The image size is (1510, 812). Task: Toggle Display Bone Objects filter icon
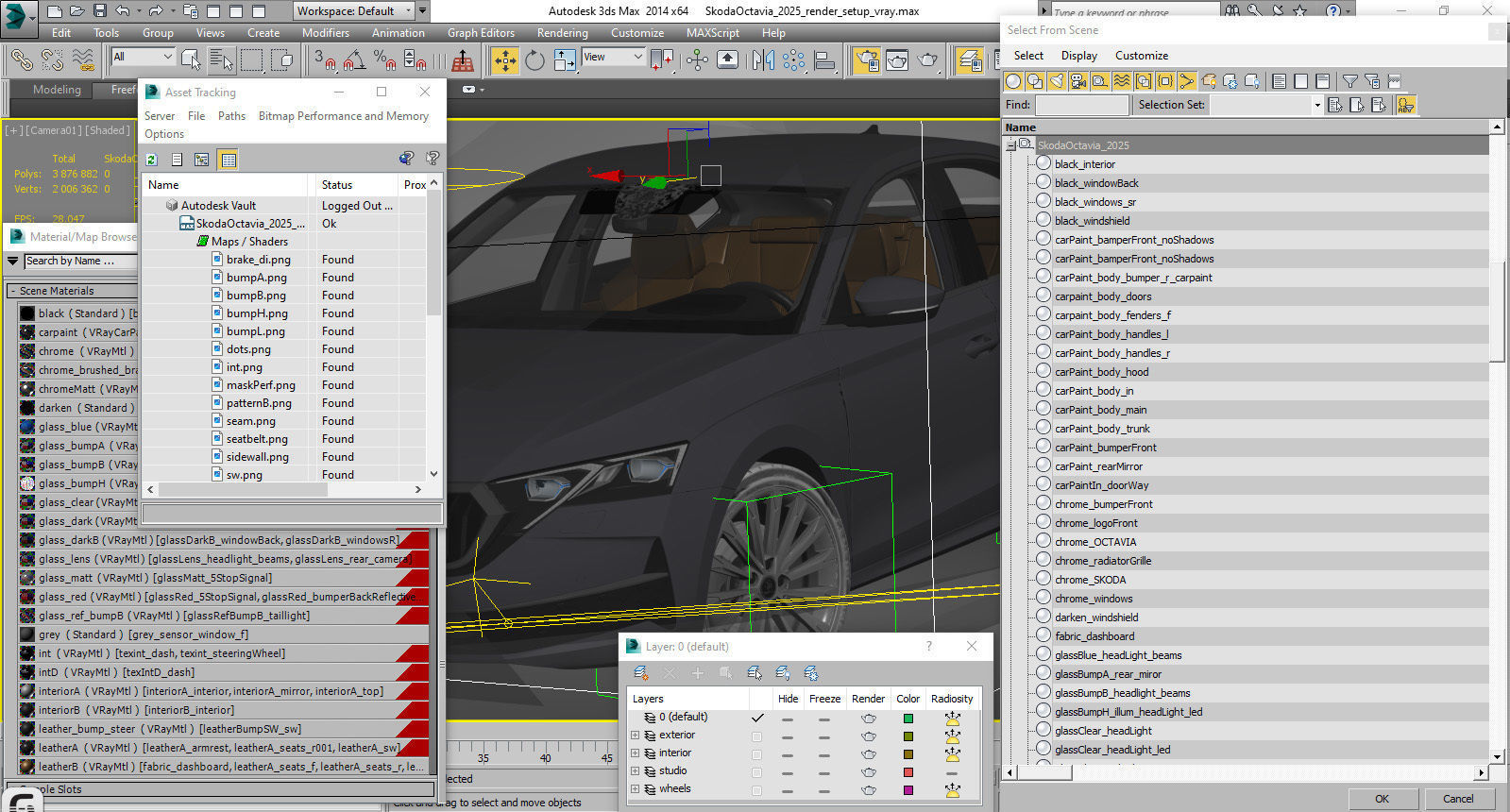click(x=1187, y=81)
